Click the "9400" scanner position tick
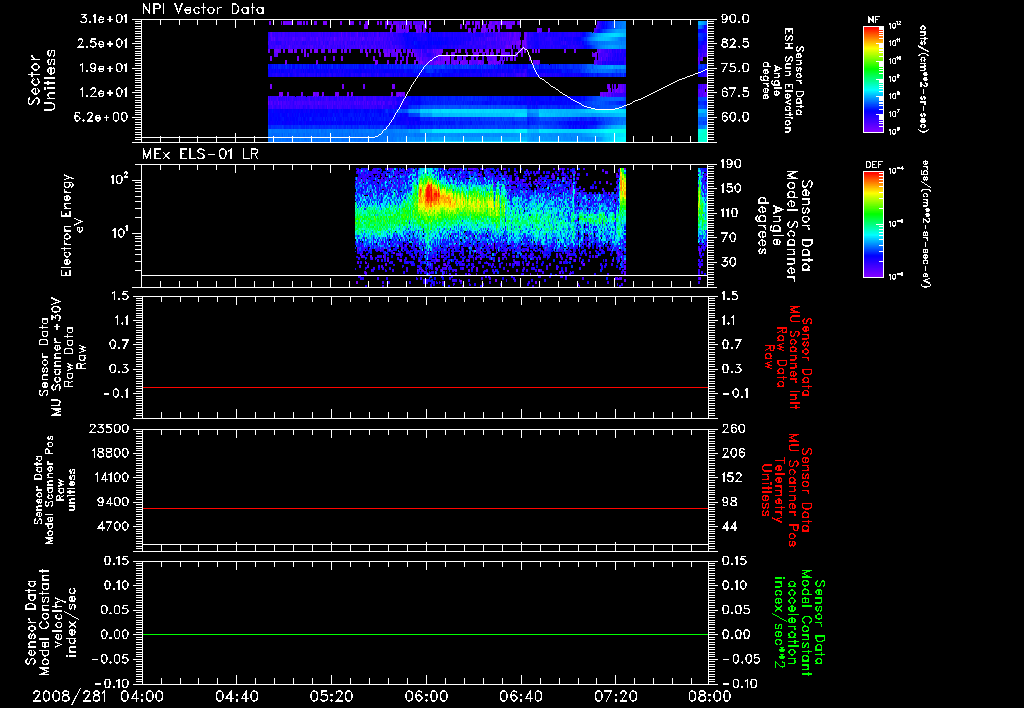 click(112, 502)
